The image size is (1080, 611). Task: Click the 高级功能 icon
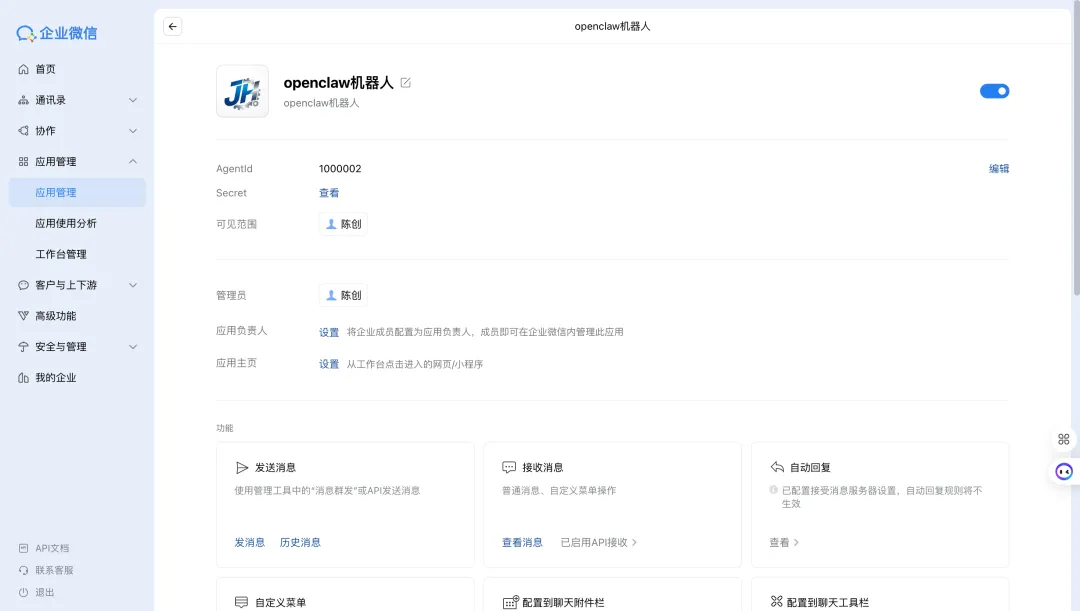coord(23,315)
